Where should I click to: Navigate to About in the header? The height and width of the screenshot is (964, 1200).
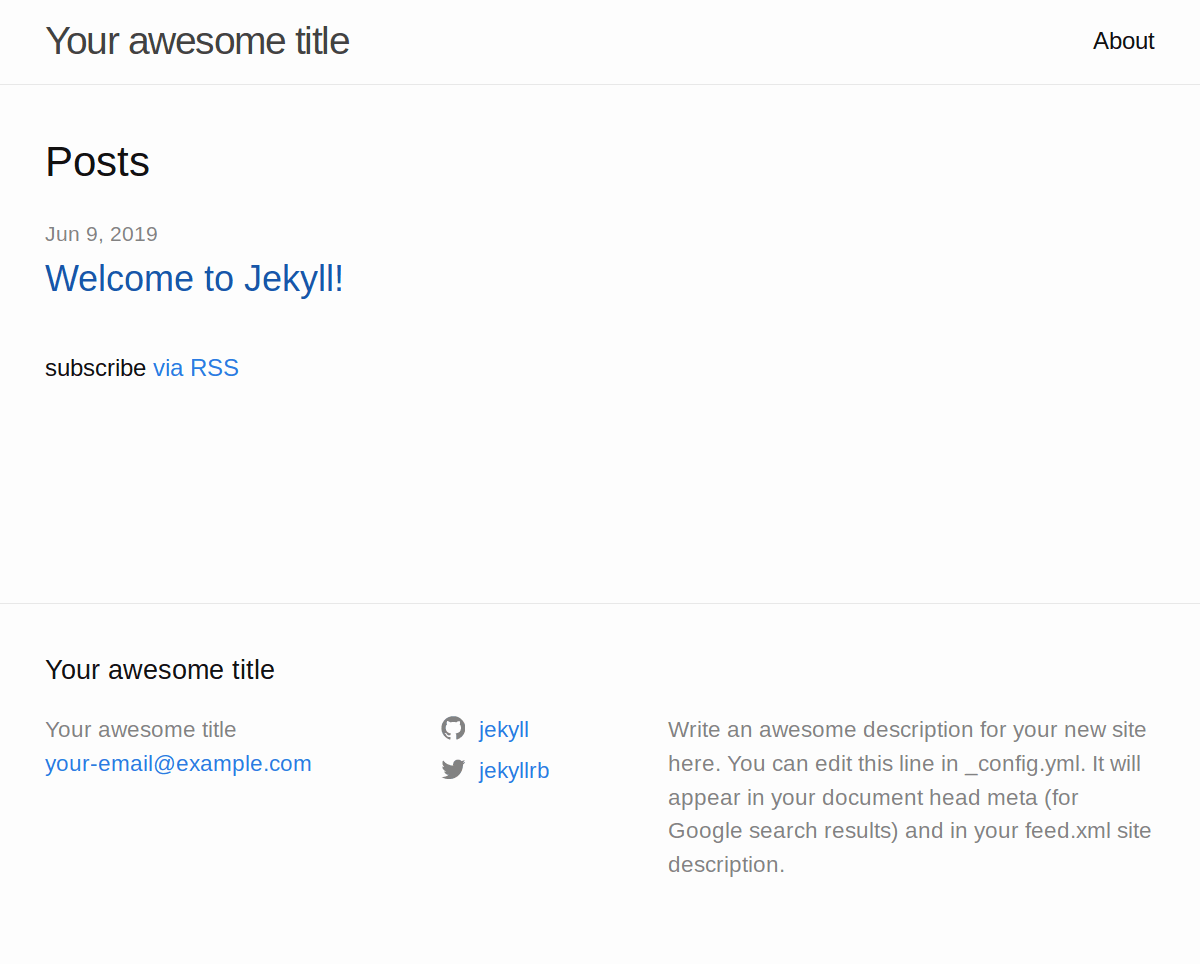tap(1123, 41)
